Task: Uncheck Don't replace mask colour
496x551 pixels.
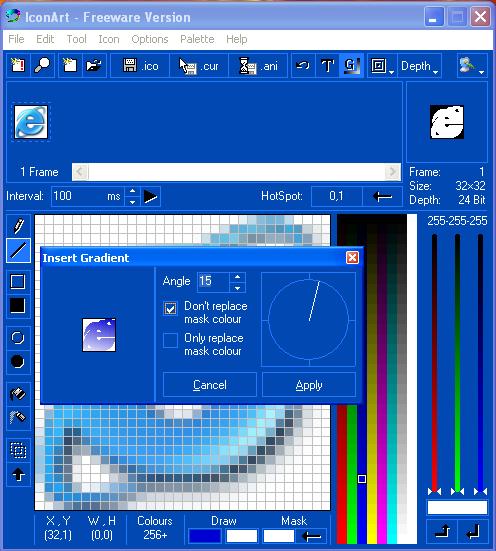Action: tap(170, 309)
